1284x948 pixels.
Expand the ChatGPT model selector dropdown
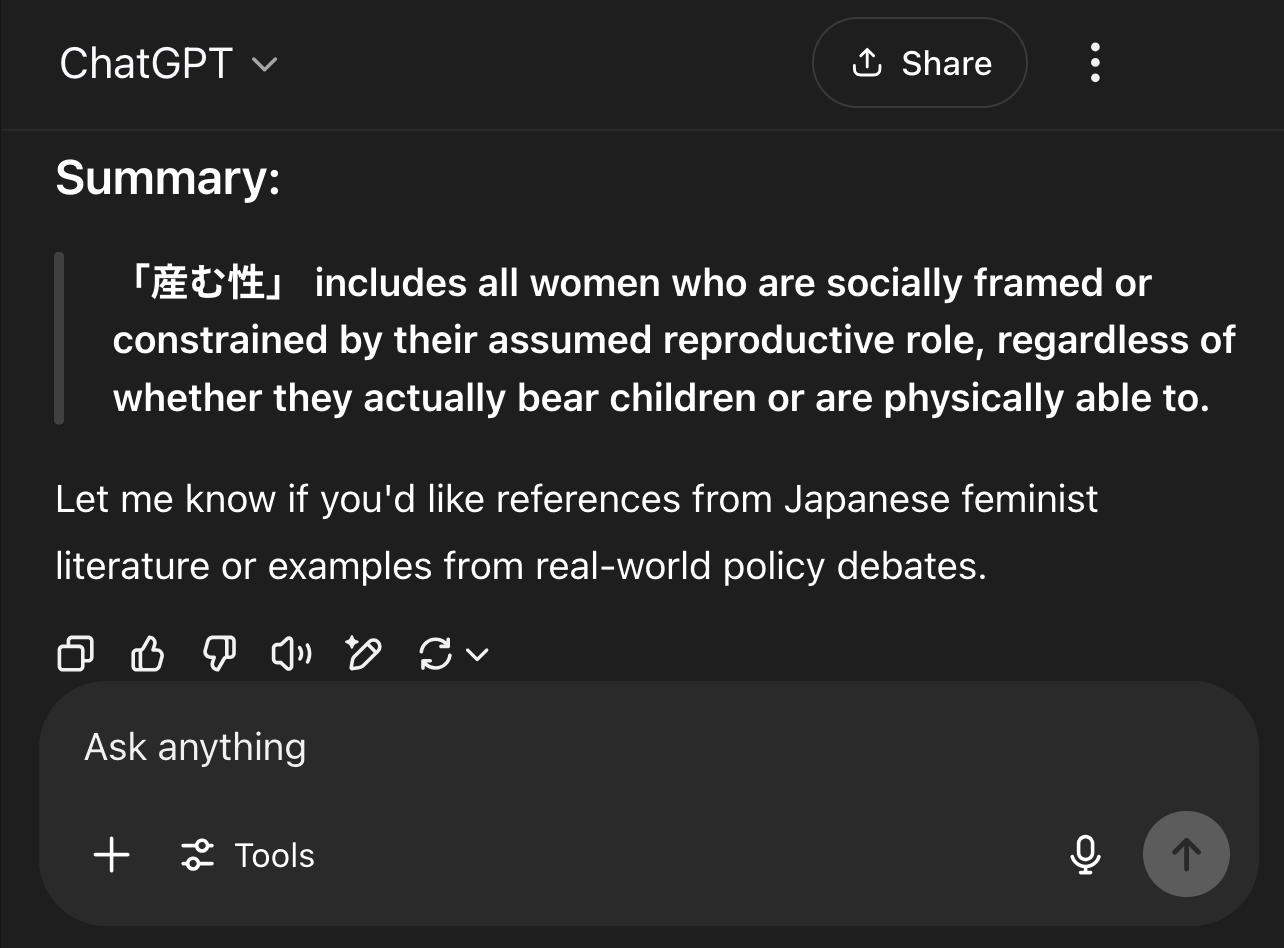(265, 65)
